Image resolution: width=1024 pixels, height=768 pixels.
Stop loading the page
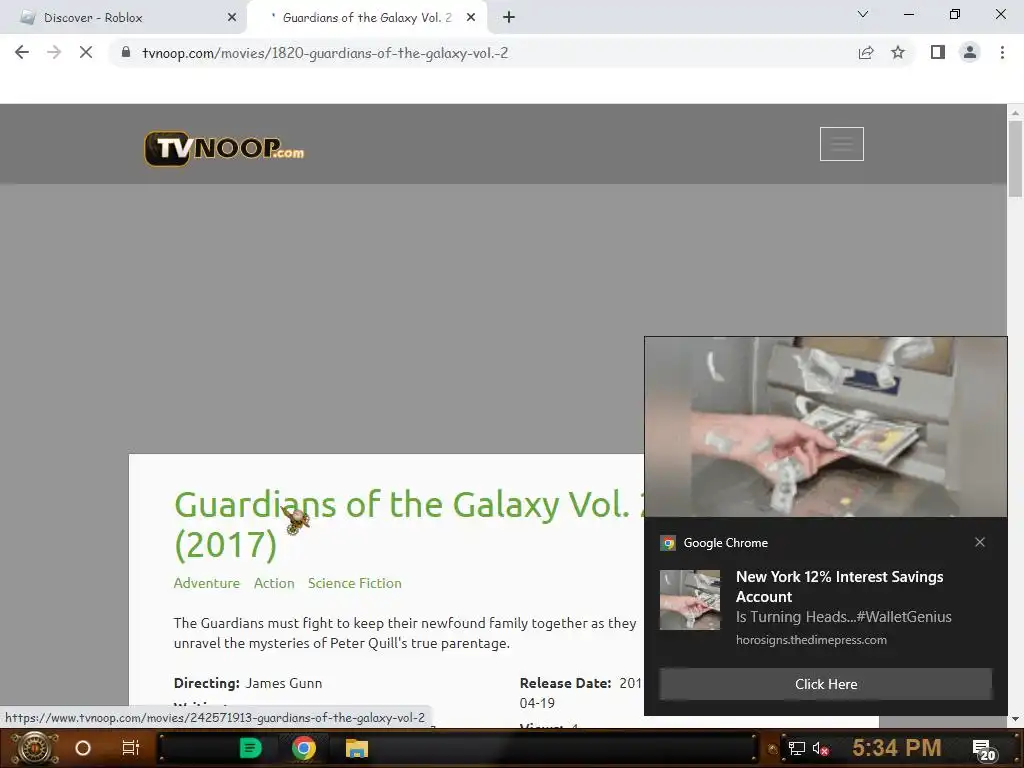(86, 52)
